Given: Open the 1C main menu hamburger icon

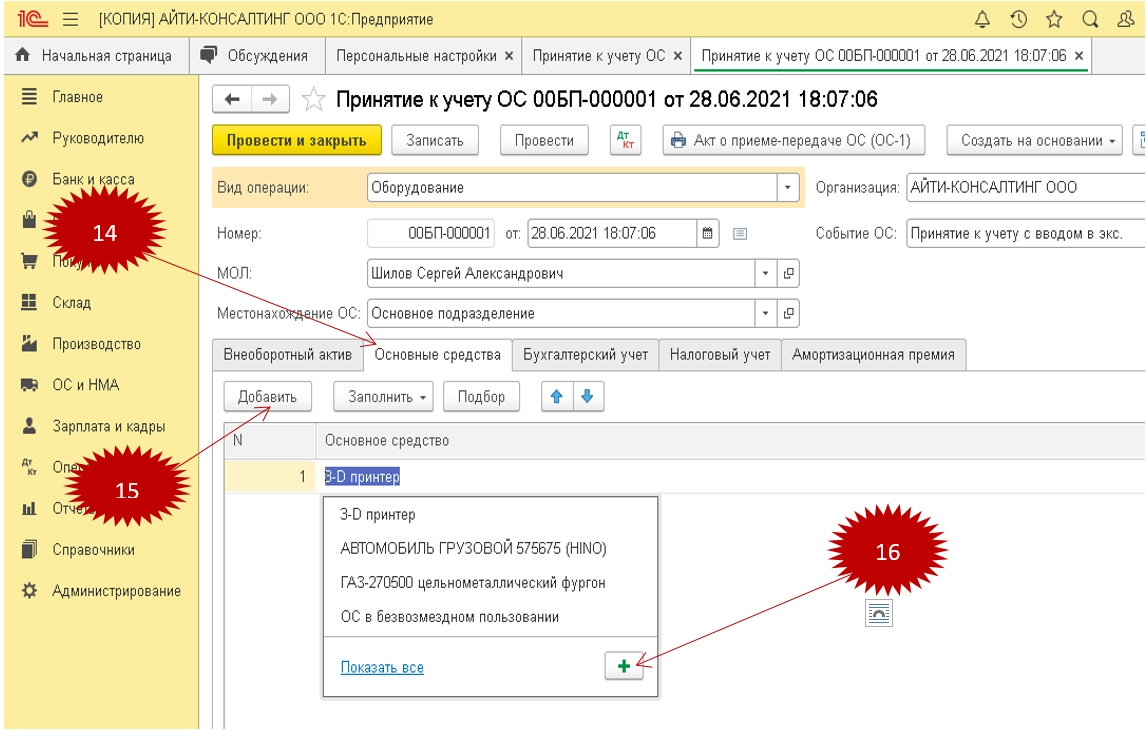Looking at the screenshot, I should click(70, 19).
